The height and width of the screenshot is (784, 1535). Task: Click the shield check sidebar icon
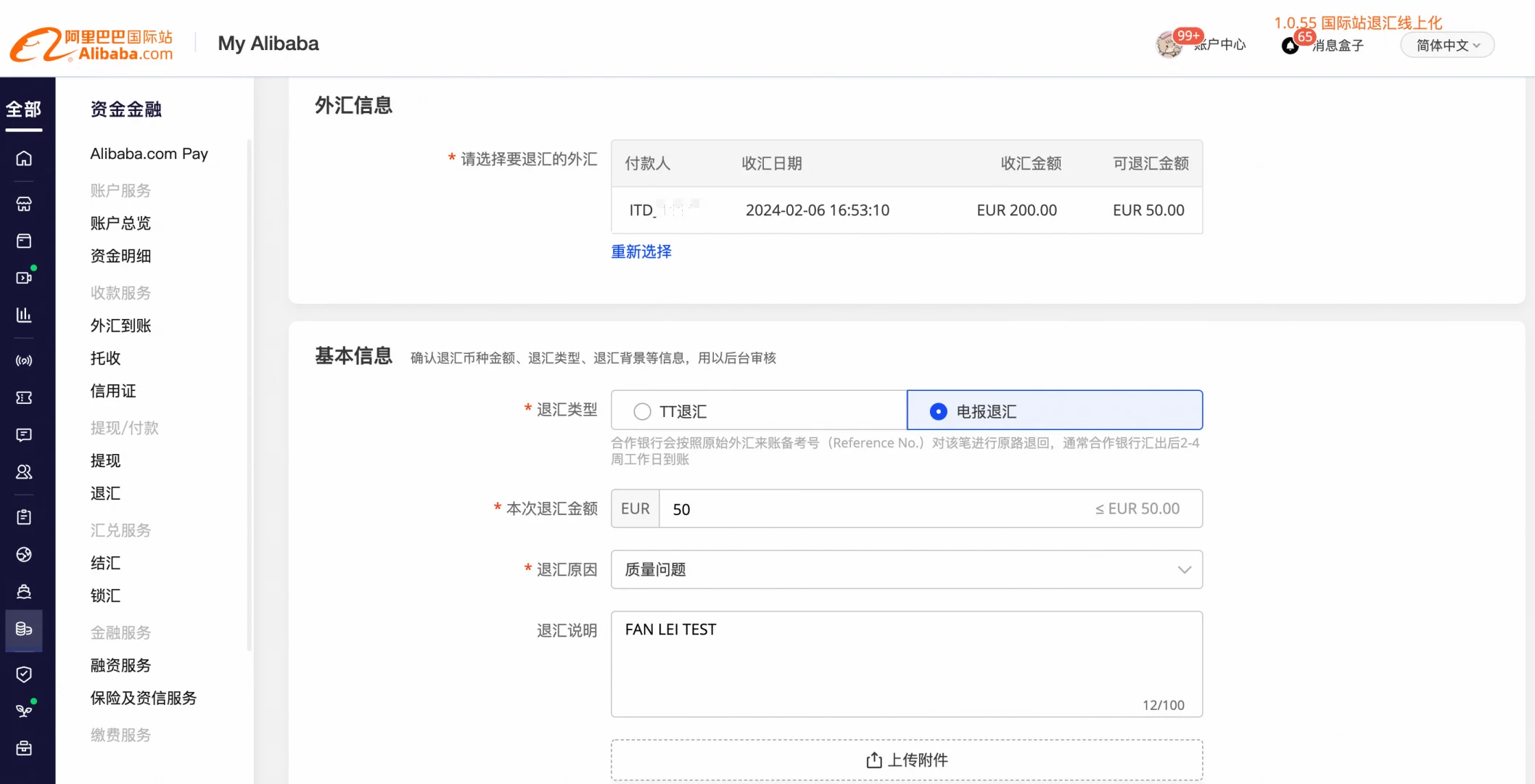click(24, 674)
